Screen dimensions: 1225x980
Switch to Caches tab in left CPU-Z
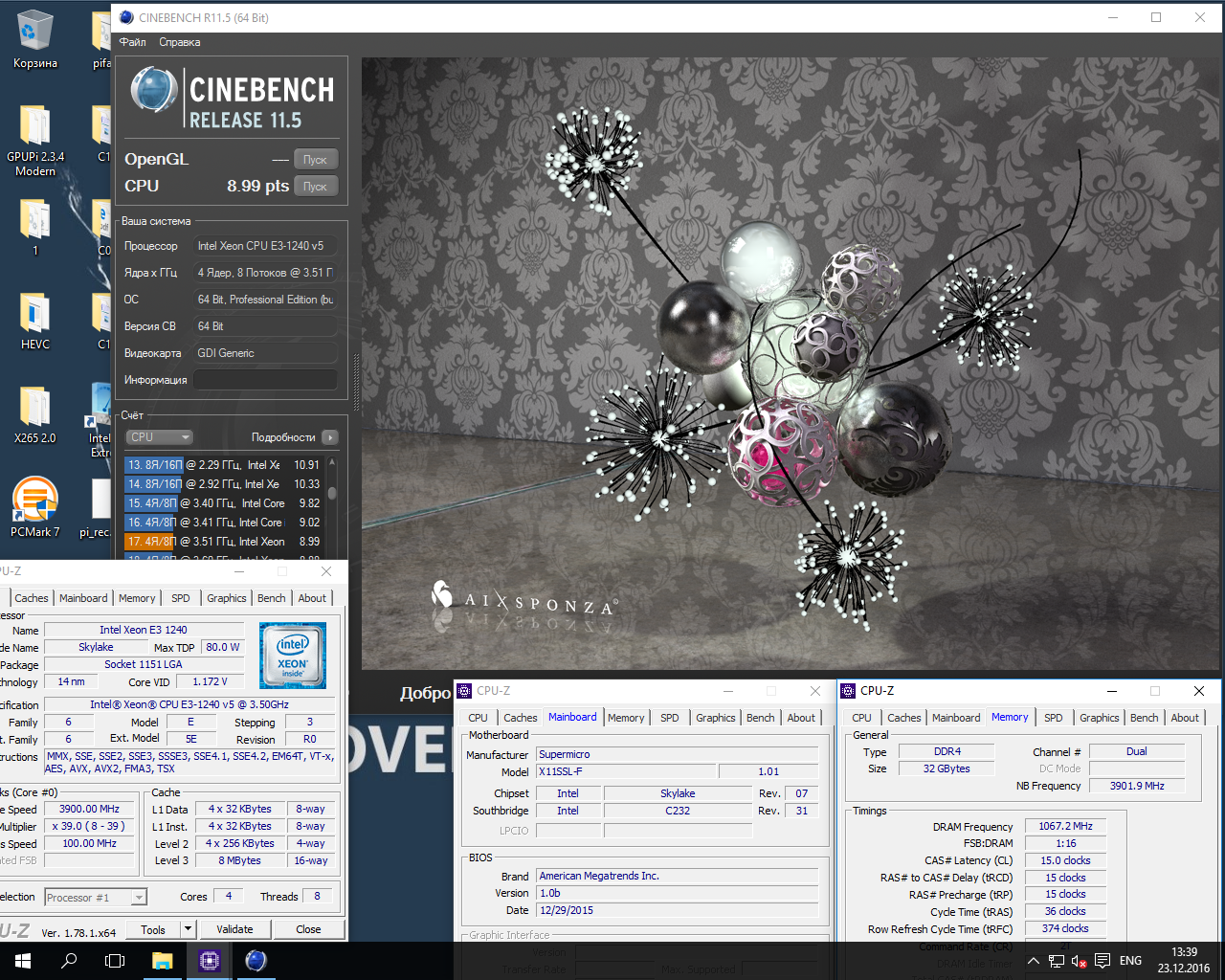(32, 598)
